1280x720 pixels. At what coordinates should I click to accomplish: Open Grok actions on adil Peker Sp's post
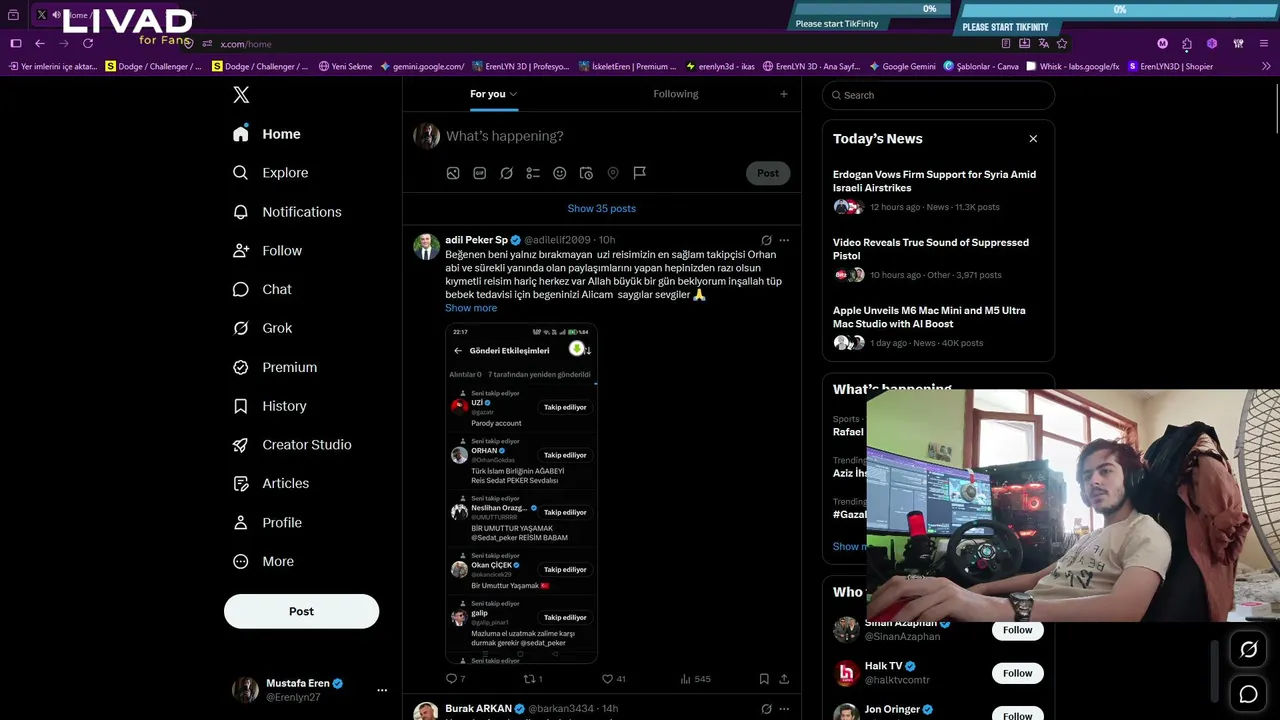(x=766, y=240)
